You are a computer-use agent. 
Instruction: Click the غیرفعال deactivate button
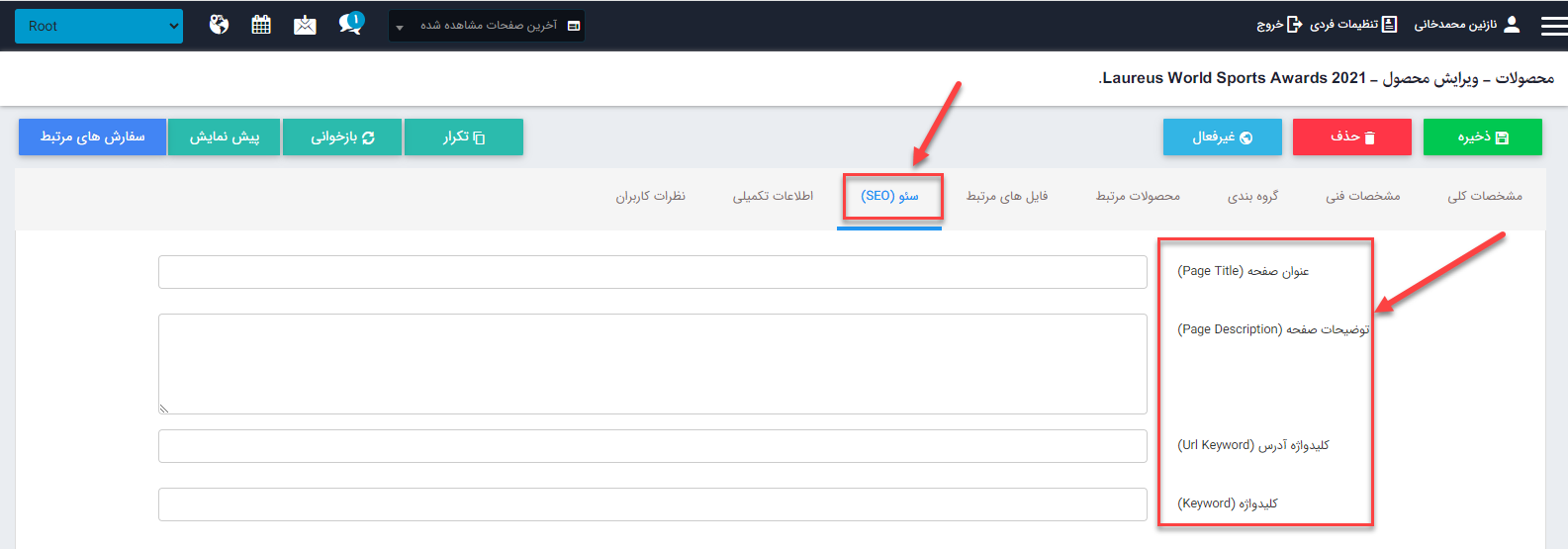pos(1222,137)
